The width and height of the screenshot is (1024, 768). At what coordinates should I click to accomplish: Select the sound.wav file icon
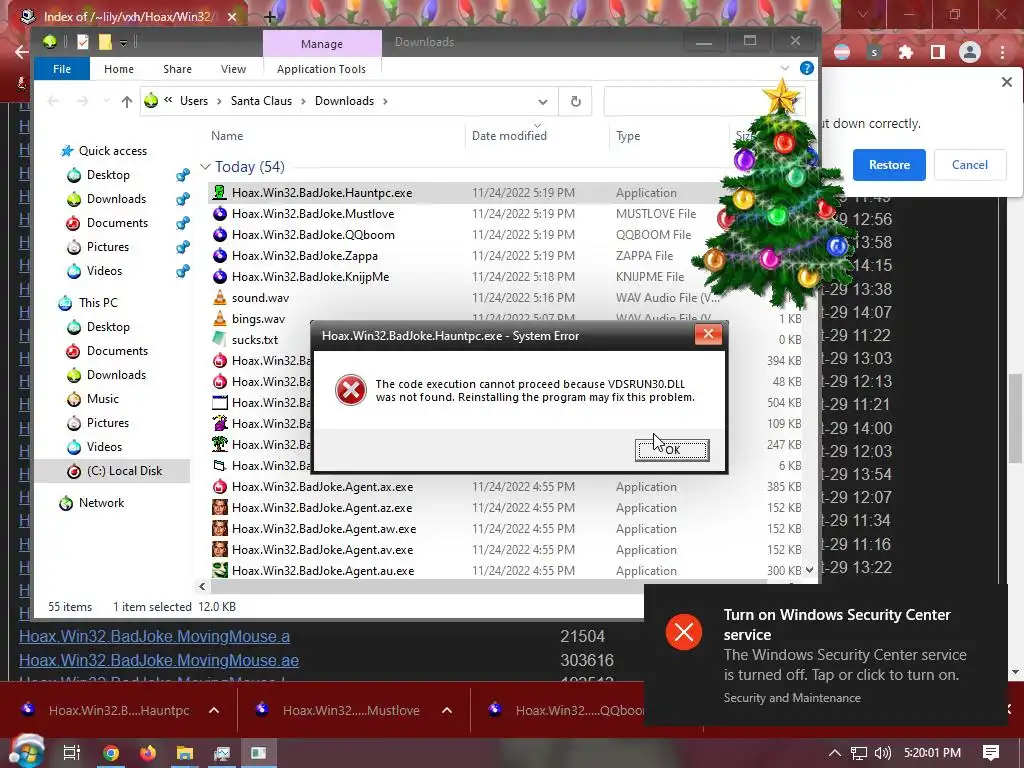pos(220,297)
